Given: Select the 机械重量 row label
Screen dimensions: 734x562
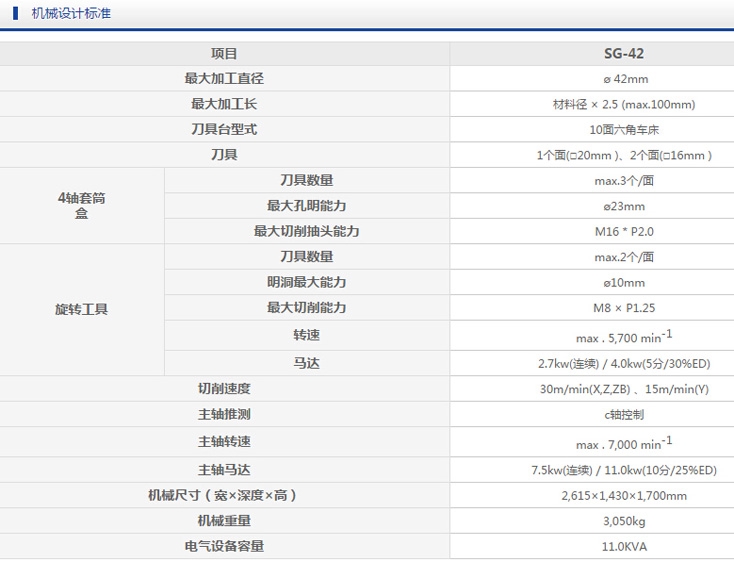Looking at the screenshot, I should (224, 520).
